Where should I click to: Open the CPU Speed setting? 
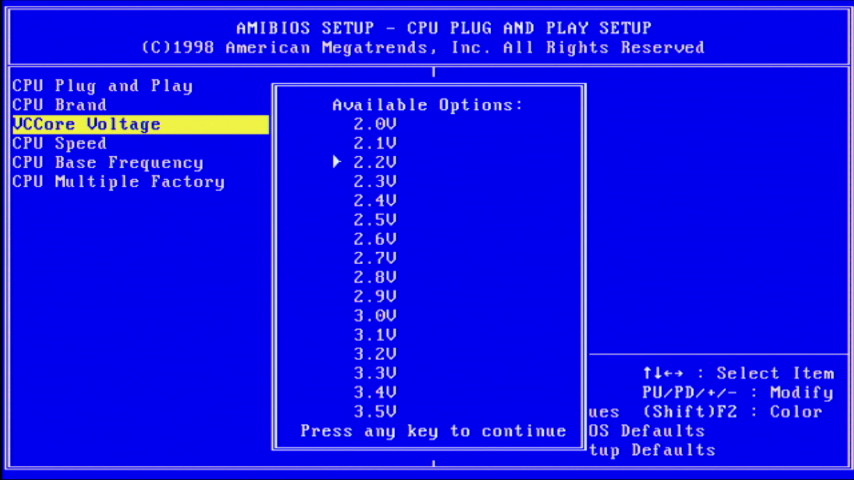pos(59,143)
